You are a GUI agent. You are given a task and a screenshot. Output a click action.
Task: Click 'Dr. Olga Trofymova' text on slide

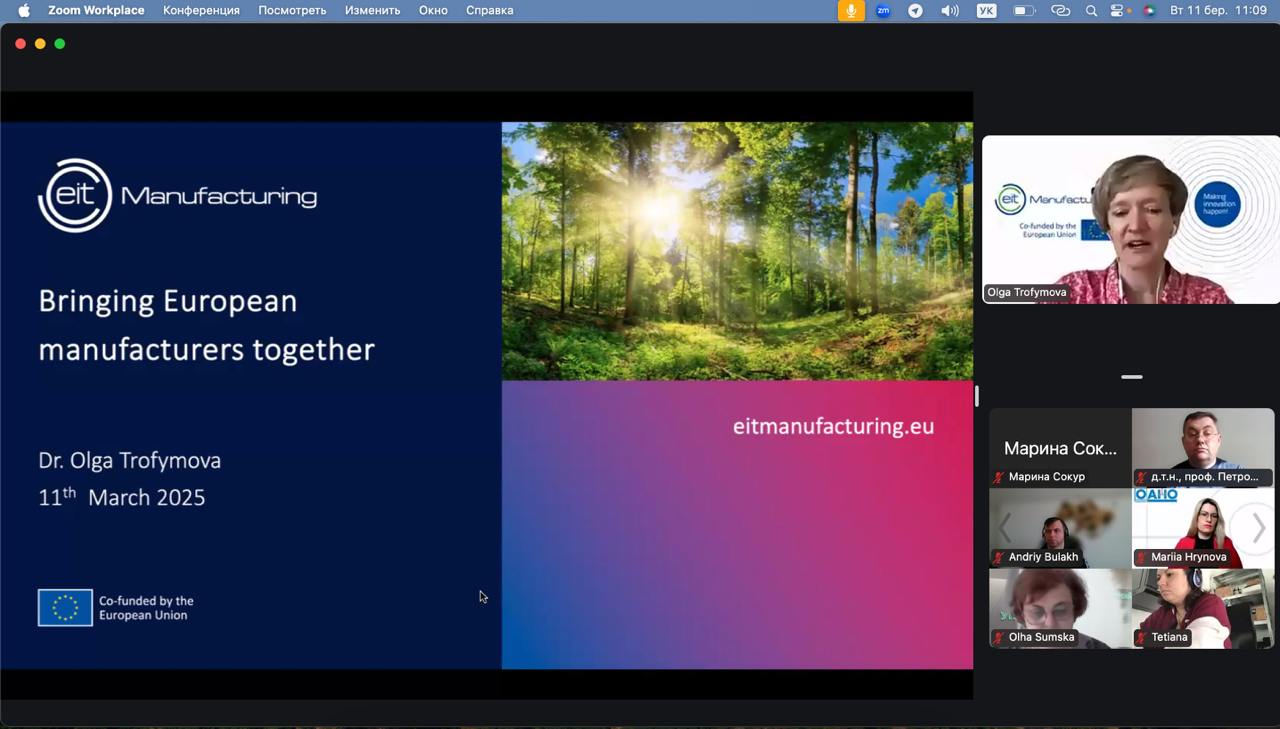[129, 461]
